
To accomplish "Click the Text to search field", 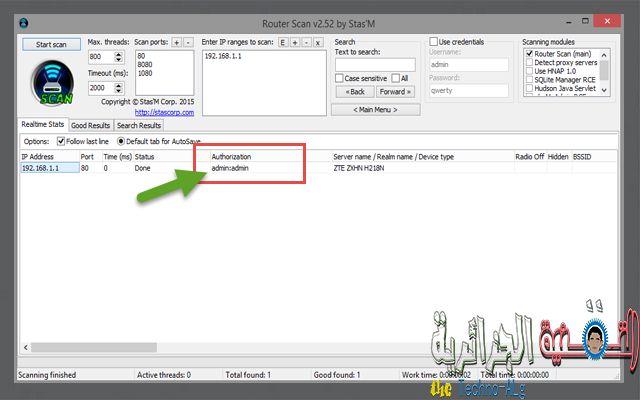I will (x=375, y=64).
